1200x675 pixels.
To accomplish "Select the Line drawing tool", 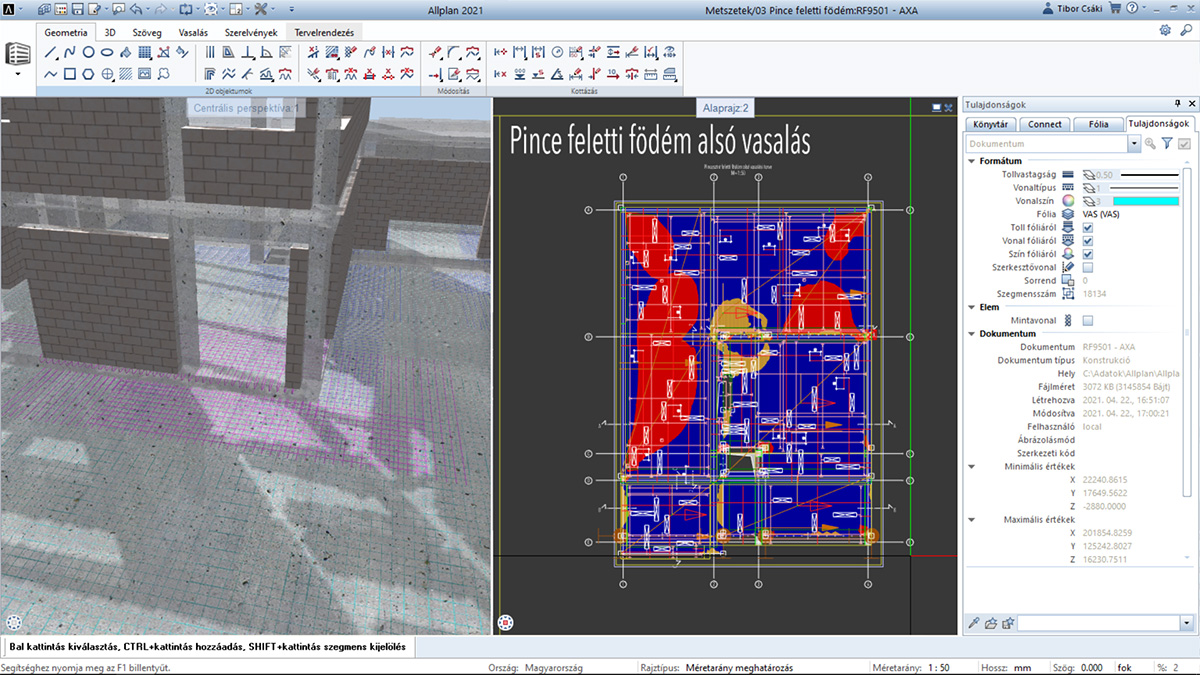I will 51,52.
